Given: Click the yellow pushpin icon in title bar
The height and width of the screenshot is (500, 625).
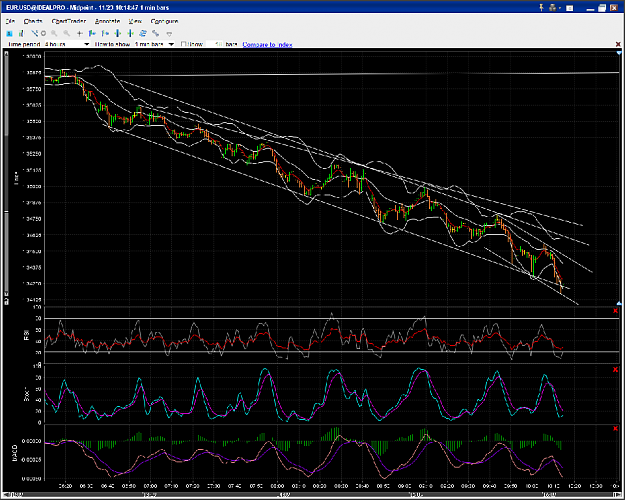Looking at the screenshot, I should click(x=541, y=7).
